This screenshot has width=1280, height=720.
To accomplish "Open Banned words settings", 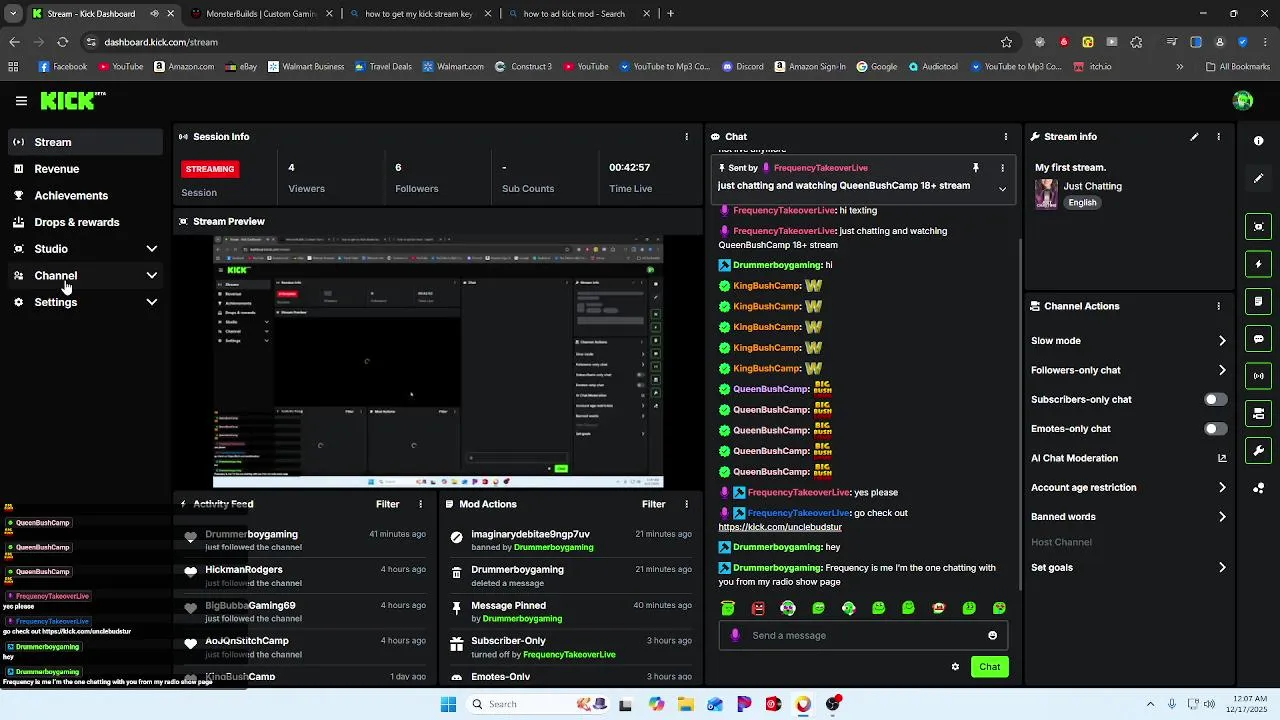I will point(1129,517).
